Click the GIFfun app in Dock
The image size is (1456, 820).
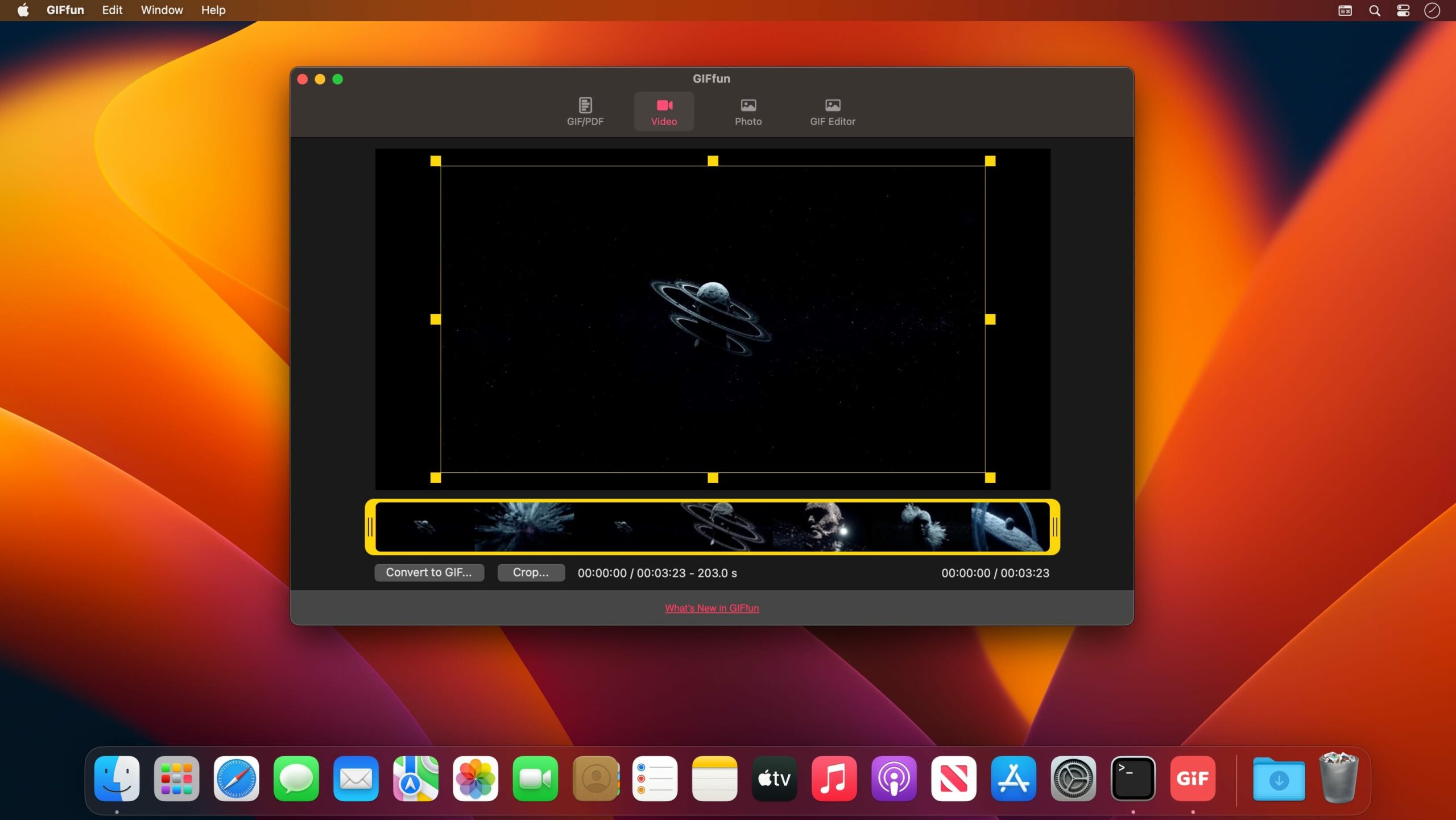[x=1192, y=778]
